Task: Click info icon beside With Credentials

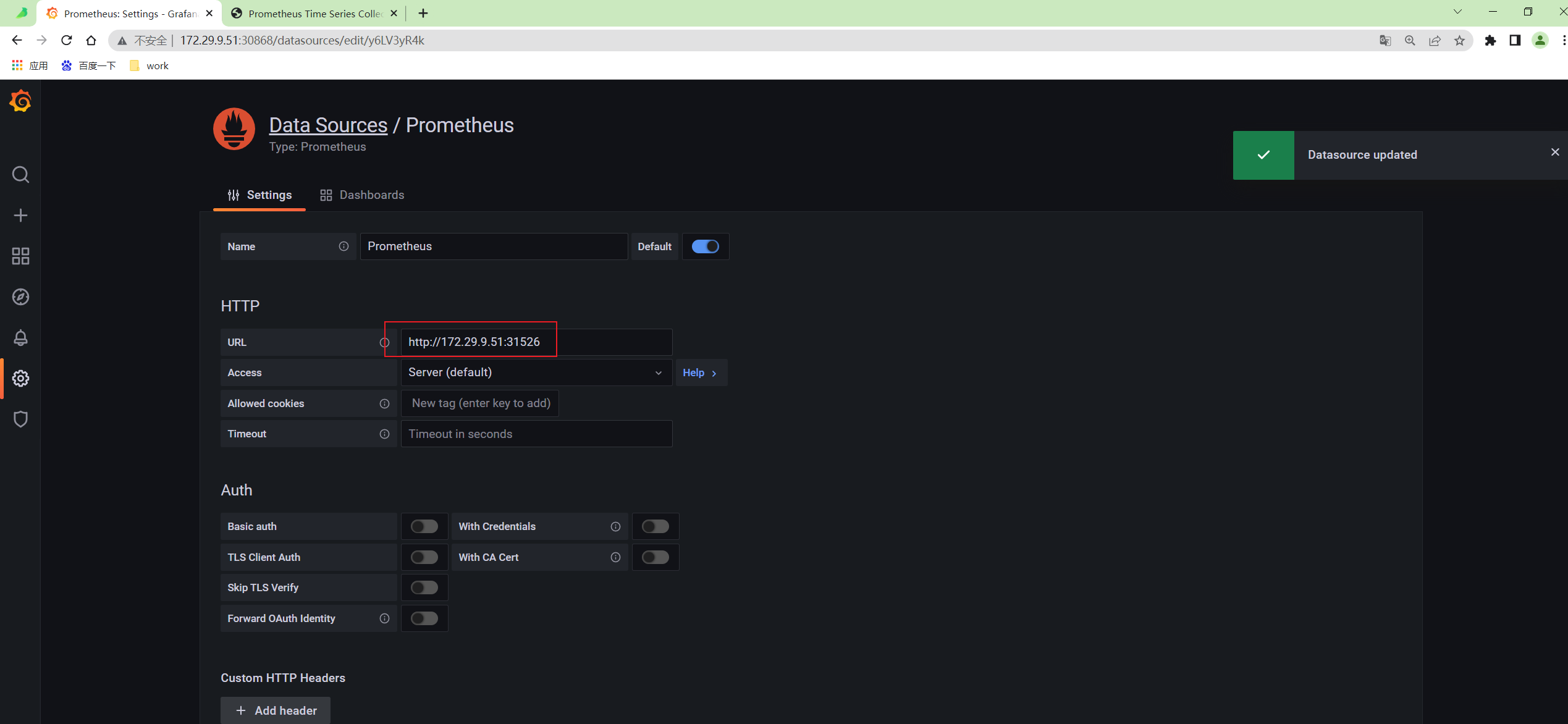Action: 615,527
